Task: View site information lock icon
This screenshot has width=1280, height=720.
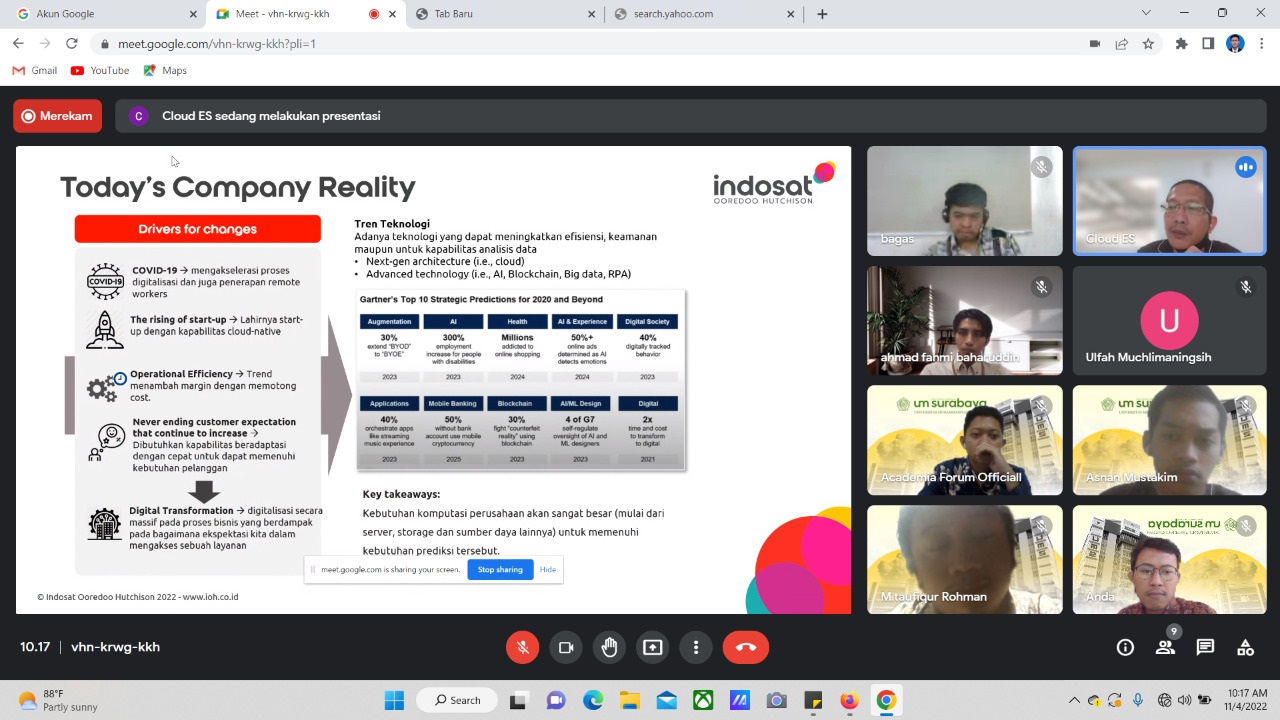Action: 105,44
